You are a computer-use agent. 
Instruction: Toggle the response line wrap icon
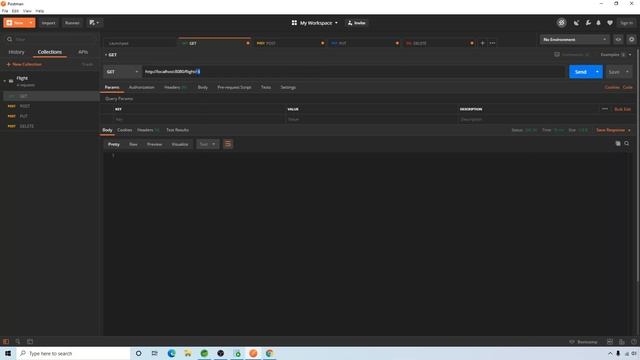click(x=228, y=144)
